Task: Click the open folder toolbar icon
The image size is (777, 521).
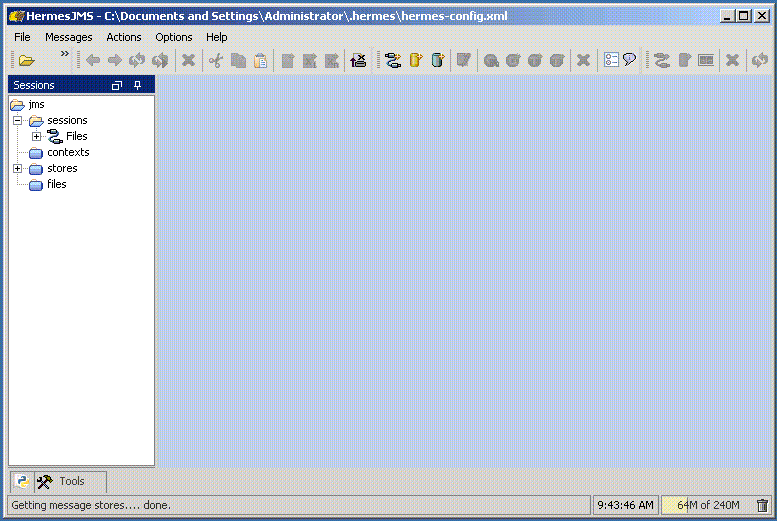Action: [x=26, y=61]
